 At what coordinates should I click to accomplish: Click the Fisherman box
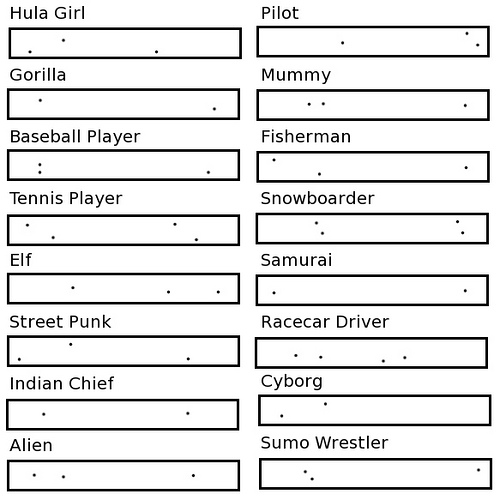373,167
